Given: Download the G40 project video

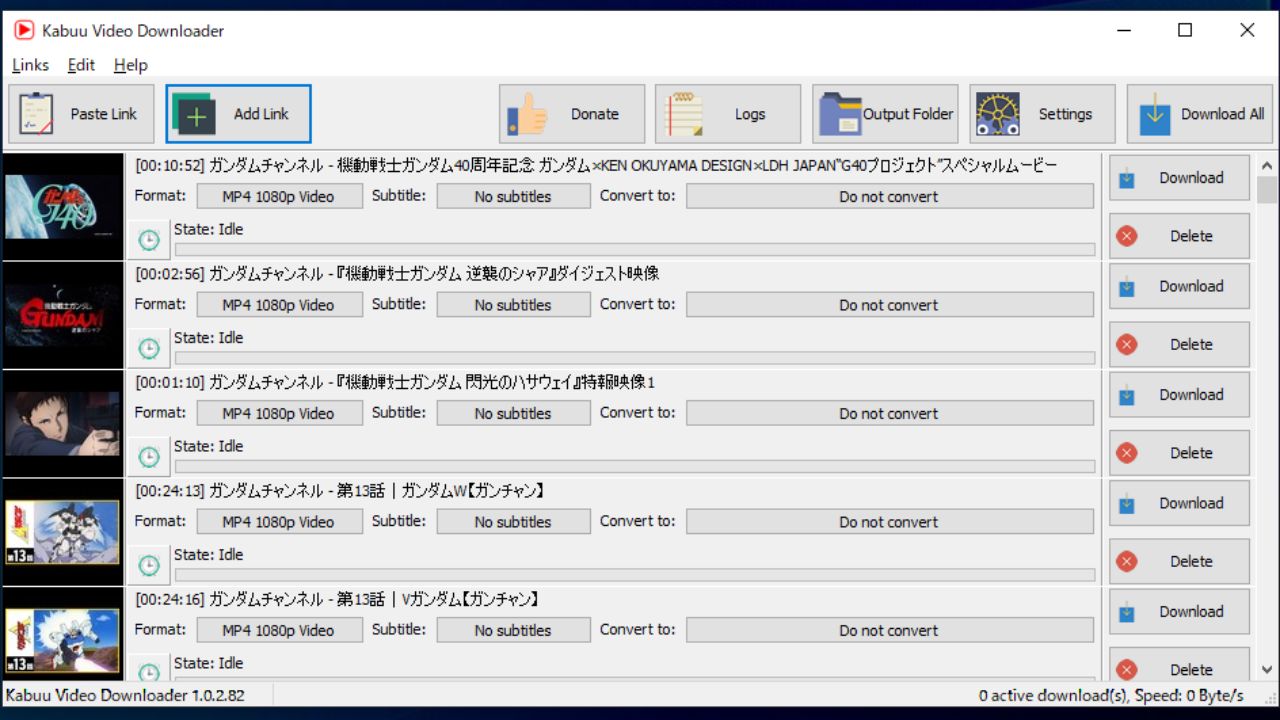Looking at the screenshot, I should (1179, 178).
